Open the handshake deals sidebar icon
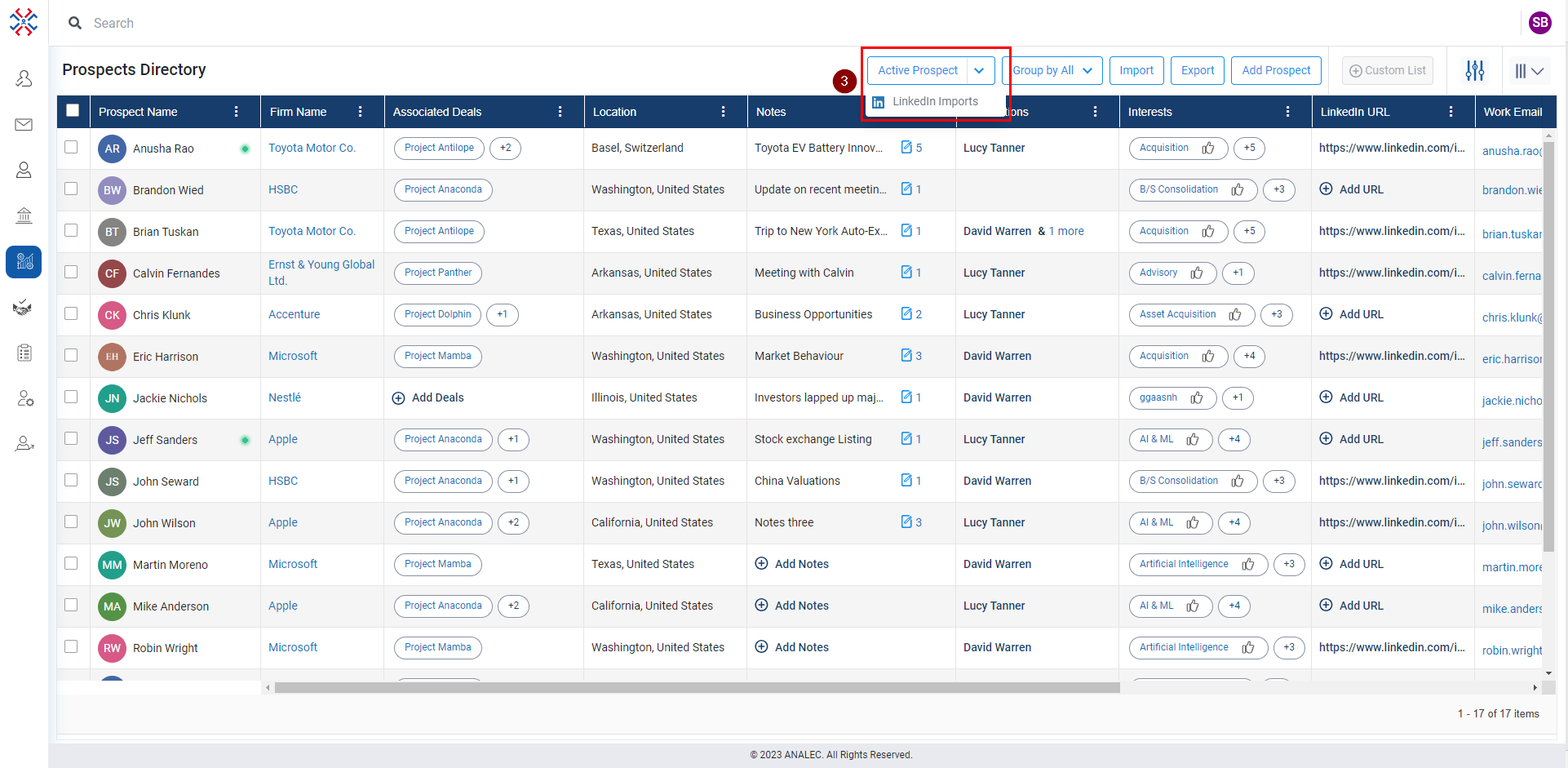This screenshot has height=768, width=1568. coord(24,308)
